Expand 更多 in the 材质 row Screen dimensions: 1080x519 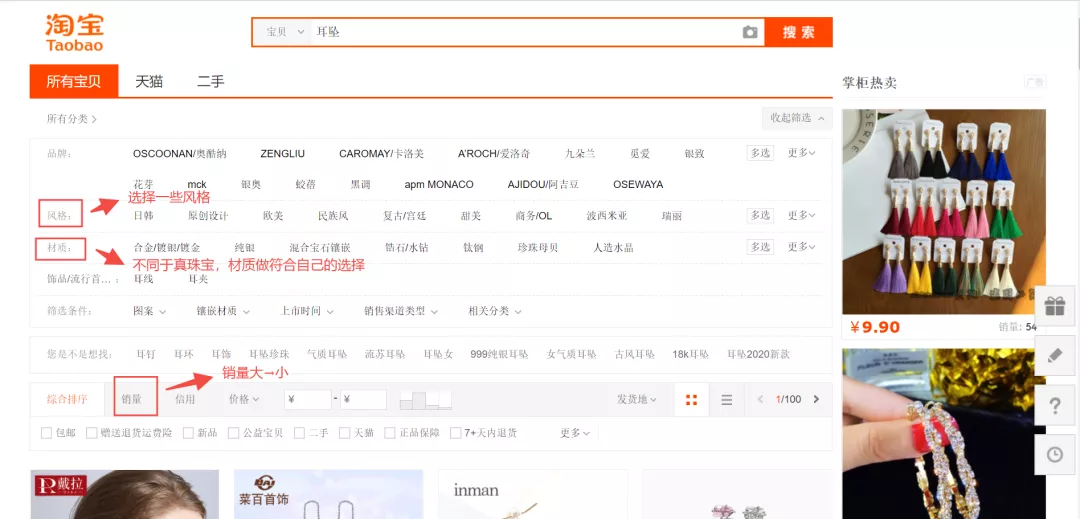click(x=802, y=246)
